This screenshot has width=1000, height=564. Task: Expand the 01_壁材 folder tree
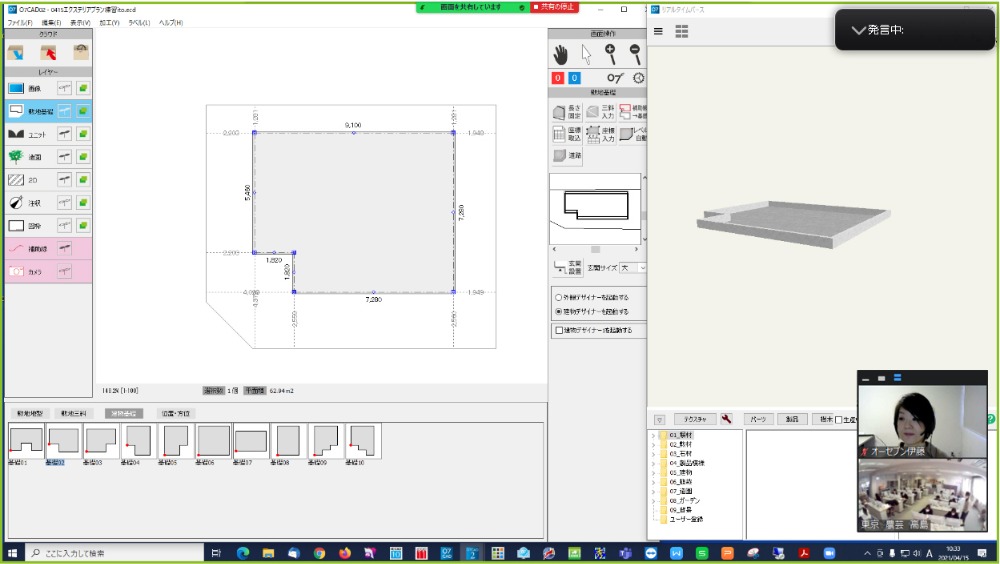(654, 436)
